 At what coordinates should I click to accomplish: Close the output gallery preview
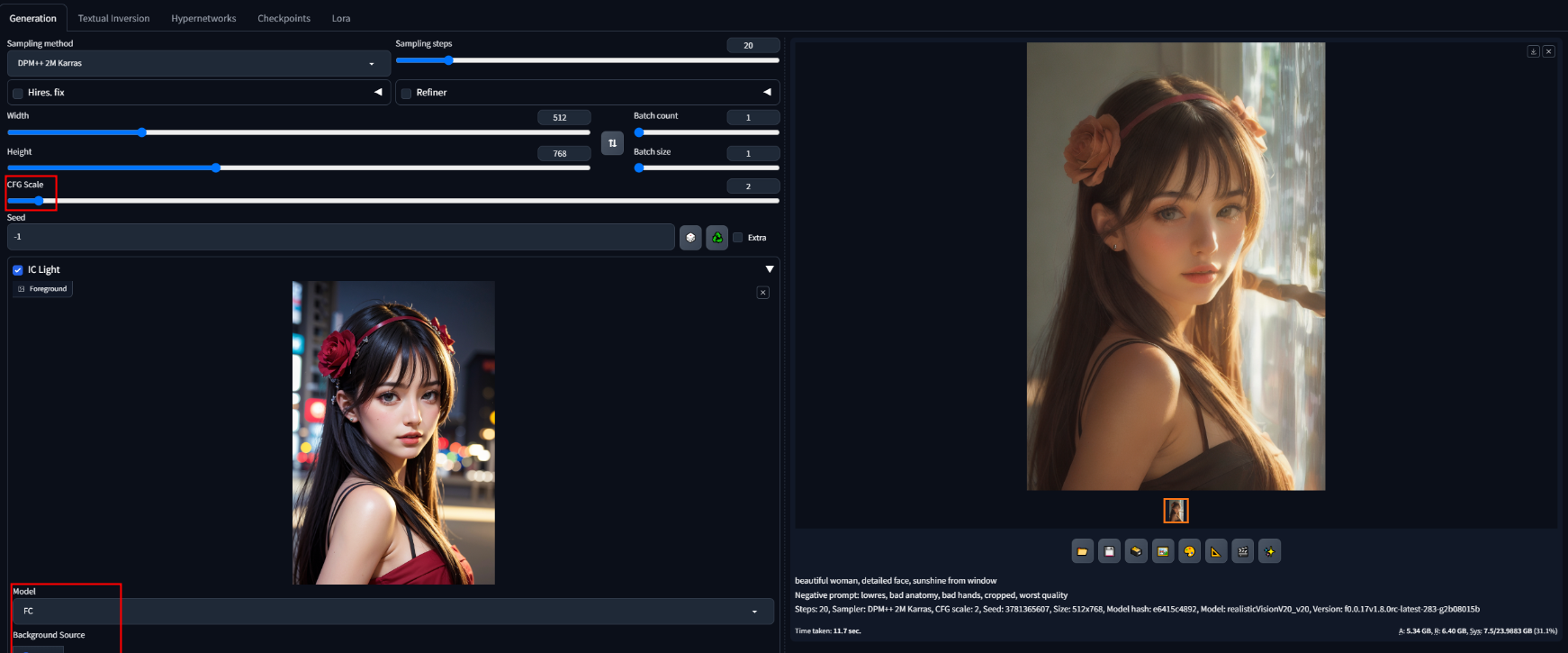click(1548, 51)
